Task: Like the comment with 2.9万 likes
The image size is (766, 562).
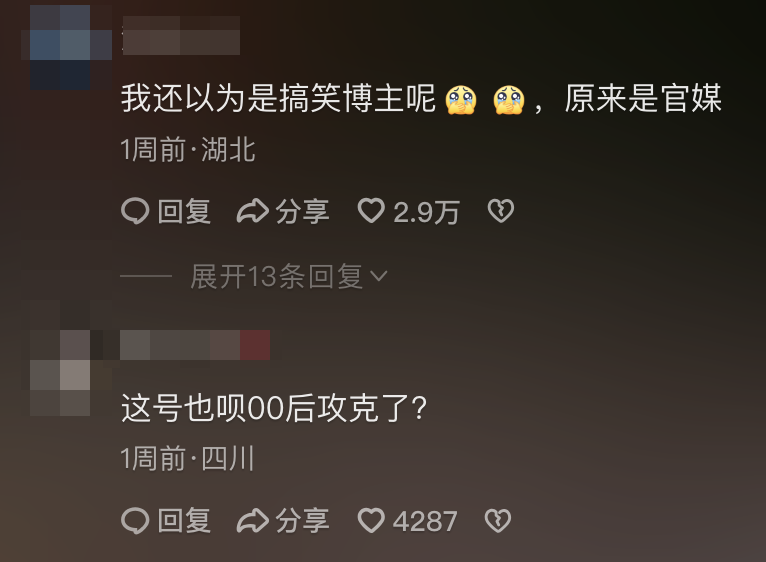Action: pos(371,211)
